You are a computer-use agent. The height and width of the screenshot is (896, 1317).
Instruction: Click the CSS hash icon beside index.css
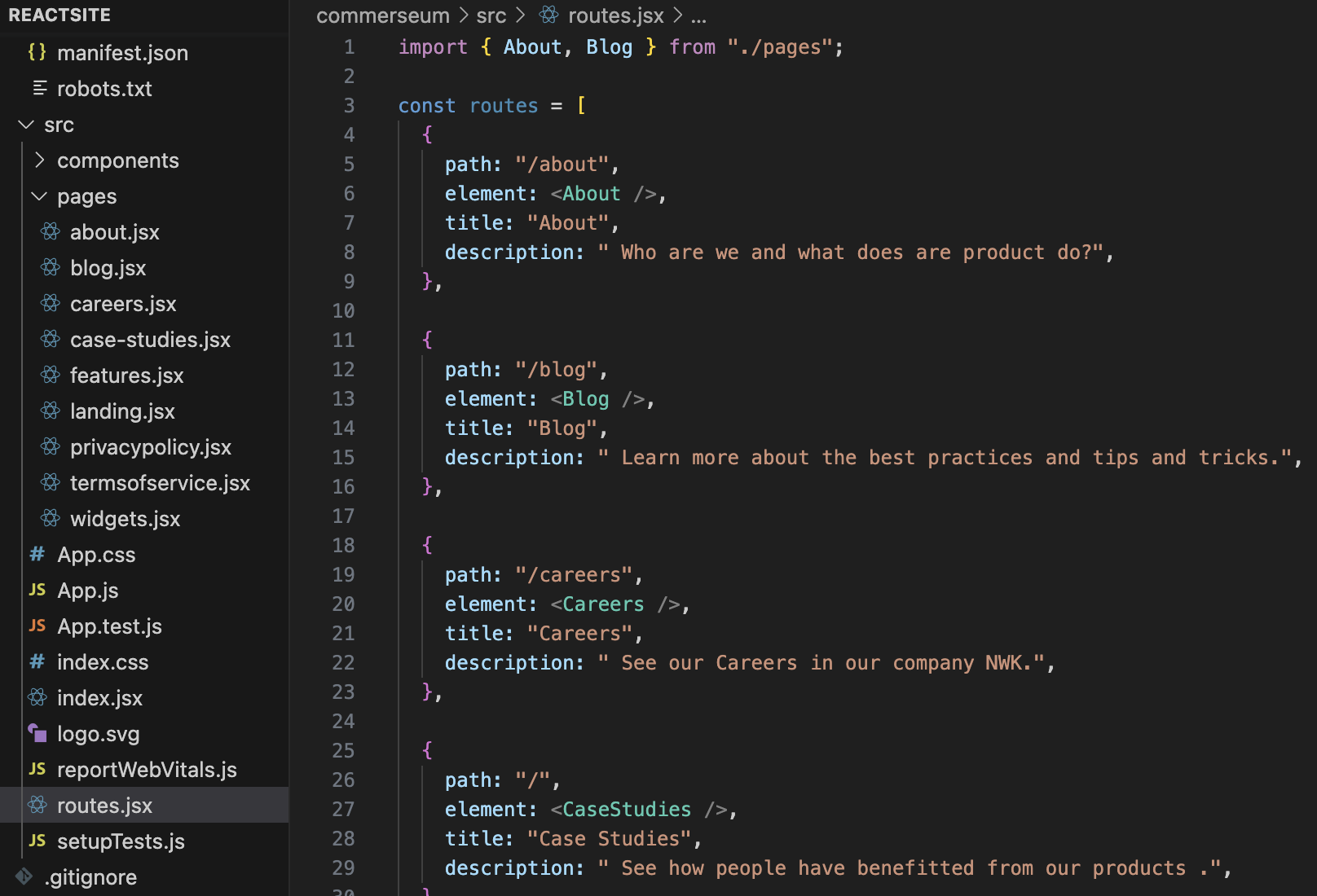click(x=37, y=662)
